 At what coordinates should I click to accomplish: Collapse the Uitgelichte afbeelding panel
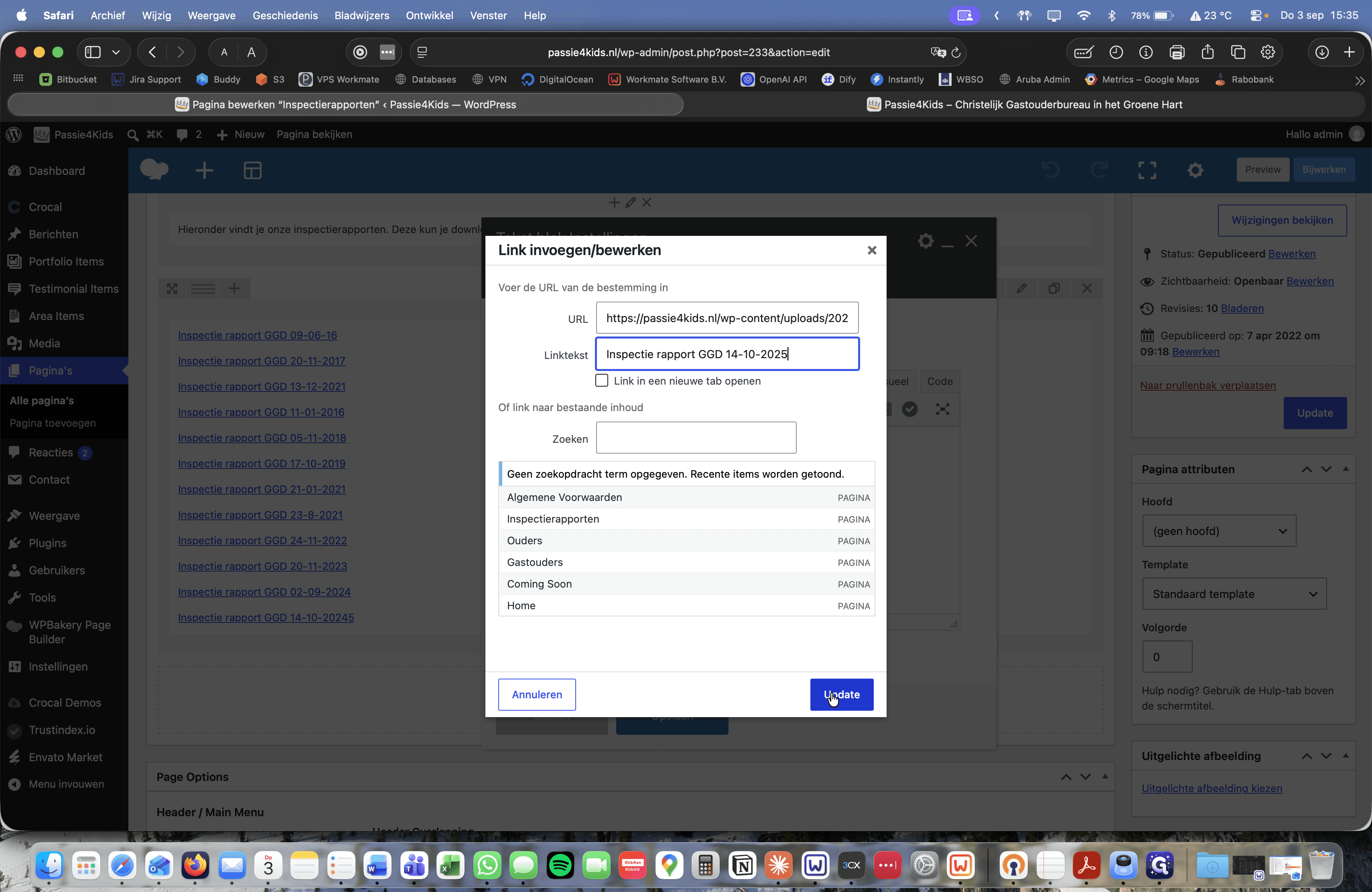pos(1346,756)
